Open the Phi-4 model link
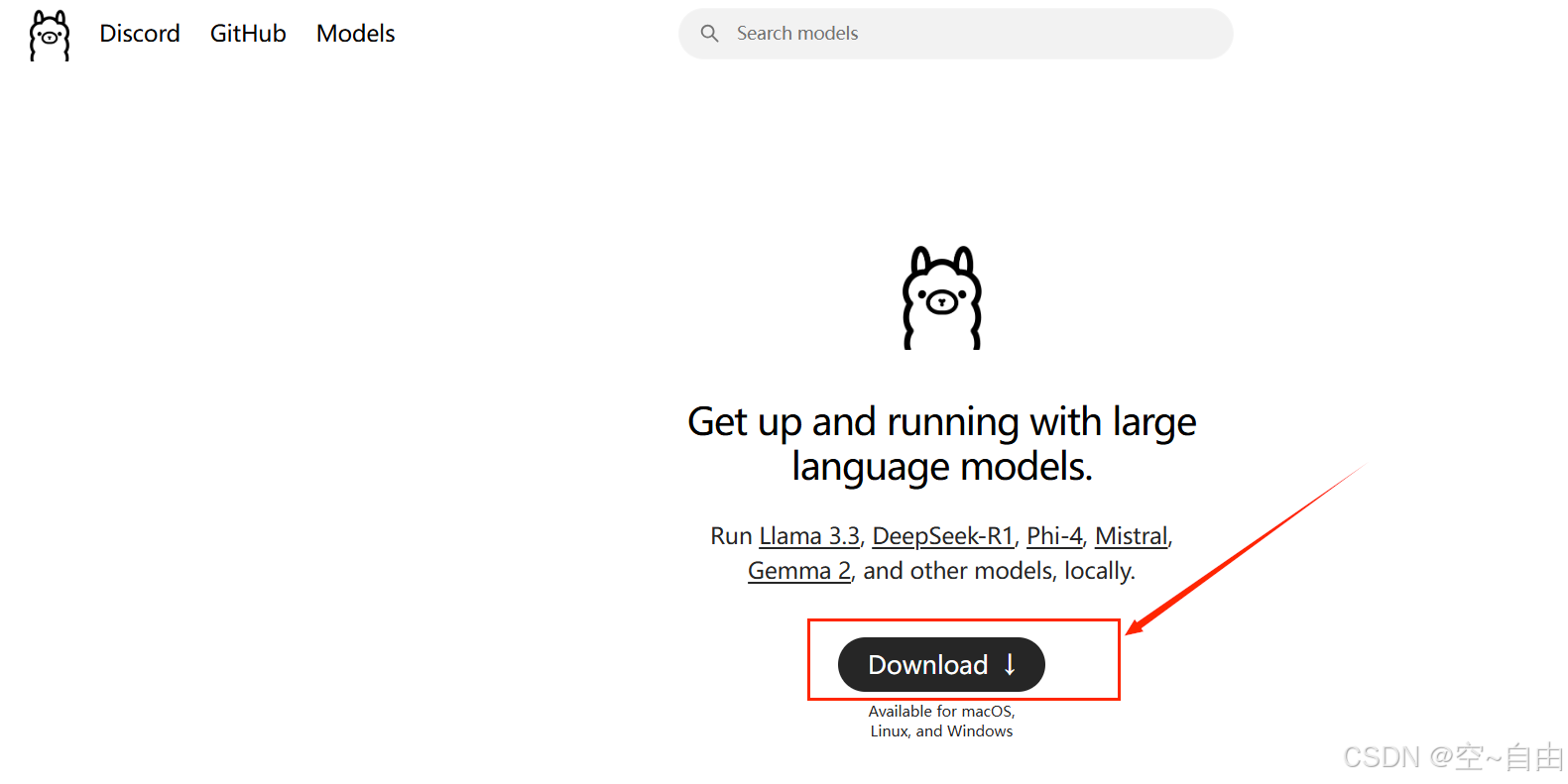 pos(1054,536)
